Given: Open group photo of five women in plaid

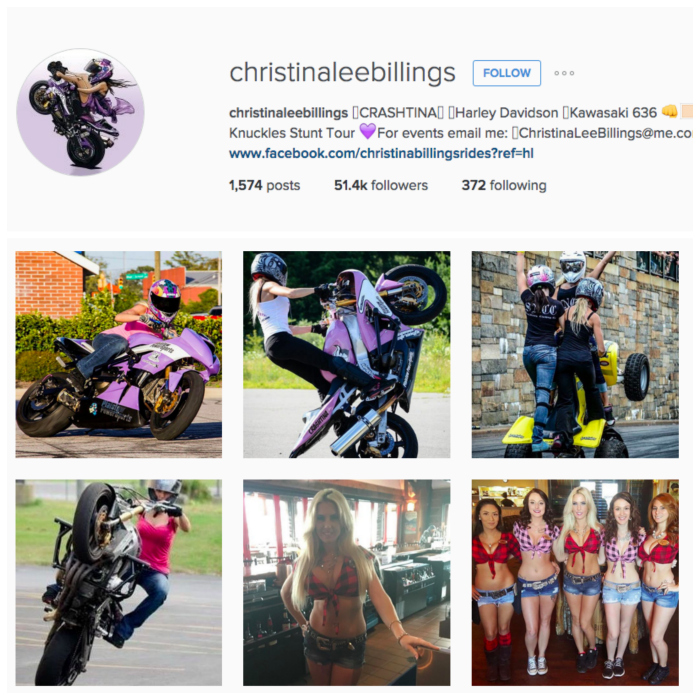Looking at the screenshot, I should pyautogui.click(x=575, y=583).
